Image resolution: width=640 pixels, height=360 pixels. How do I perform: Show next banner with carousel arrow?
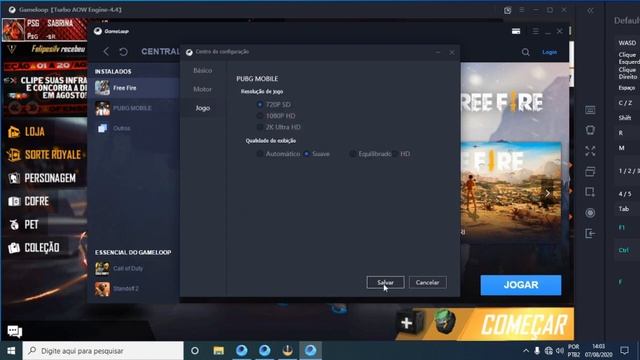548,193
